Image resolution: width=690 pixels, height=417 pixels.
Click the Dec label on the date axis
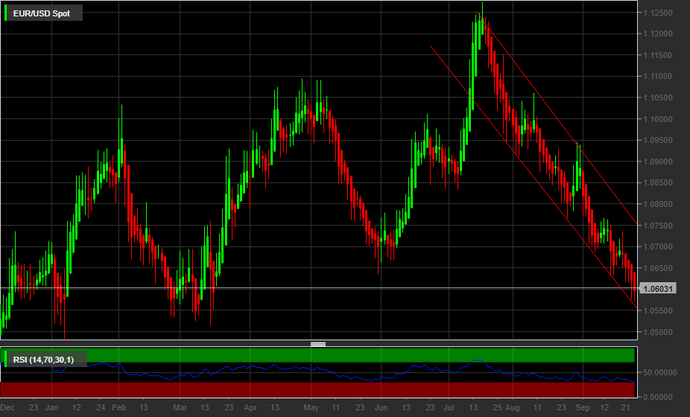[8, 409]
